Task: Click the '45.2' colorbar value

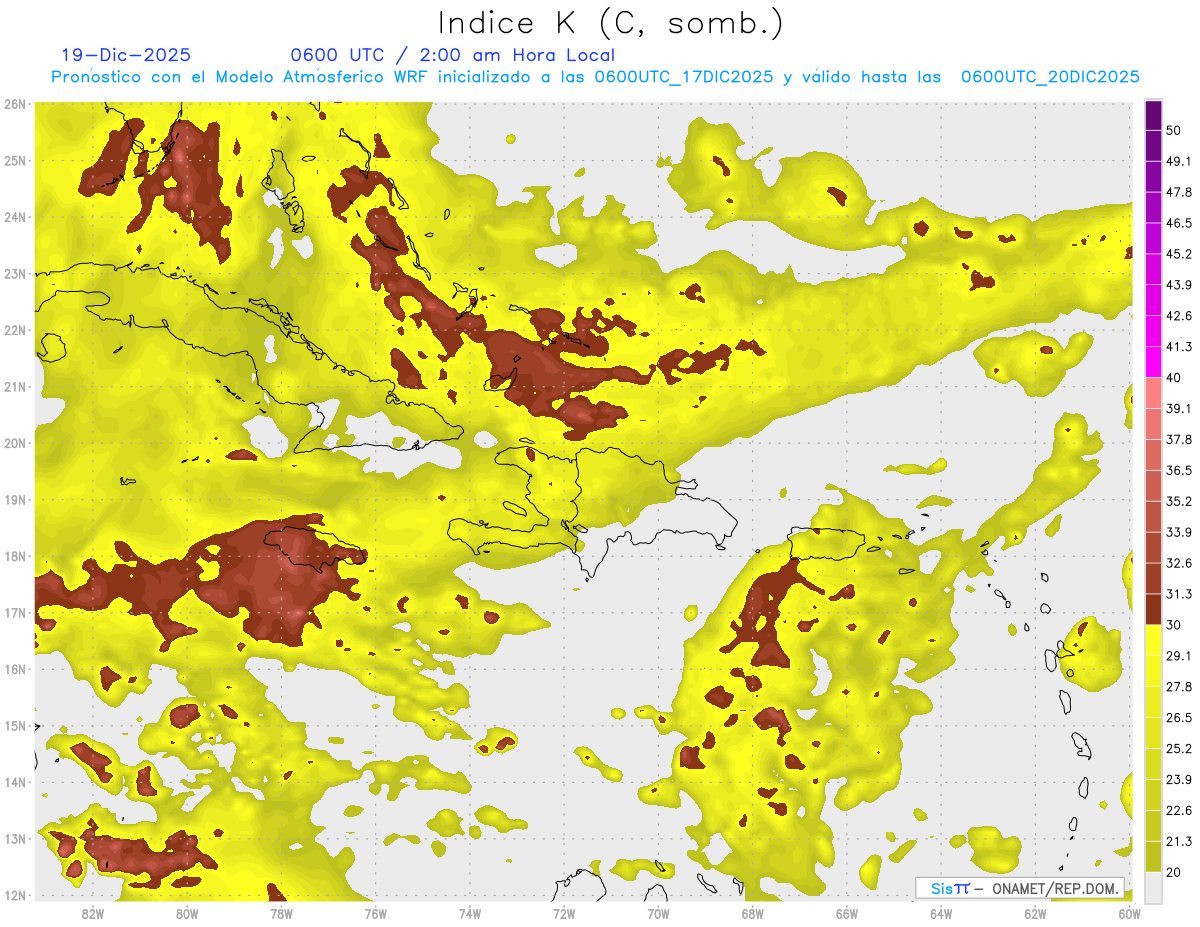Action: 1178,254
